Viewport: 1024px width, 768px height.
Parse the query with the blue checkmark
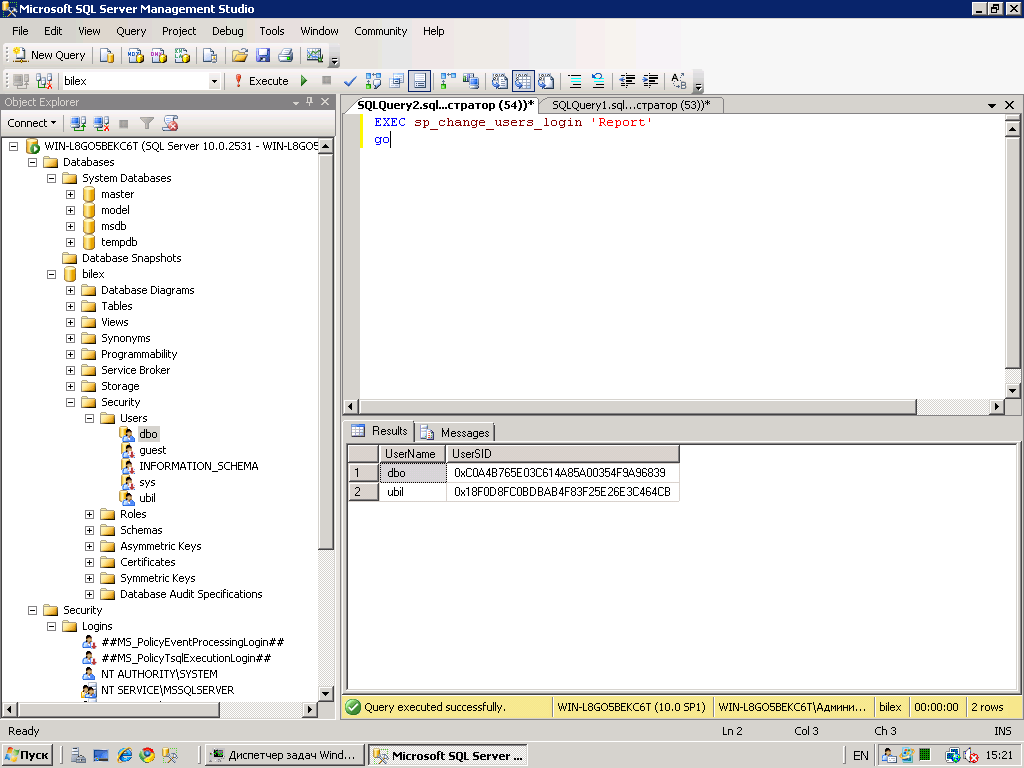point(350,81)
